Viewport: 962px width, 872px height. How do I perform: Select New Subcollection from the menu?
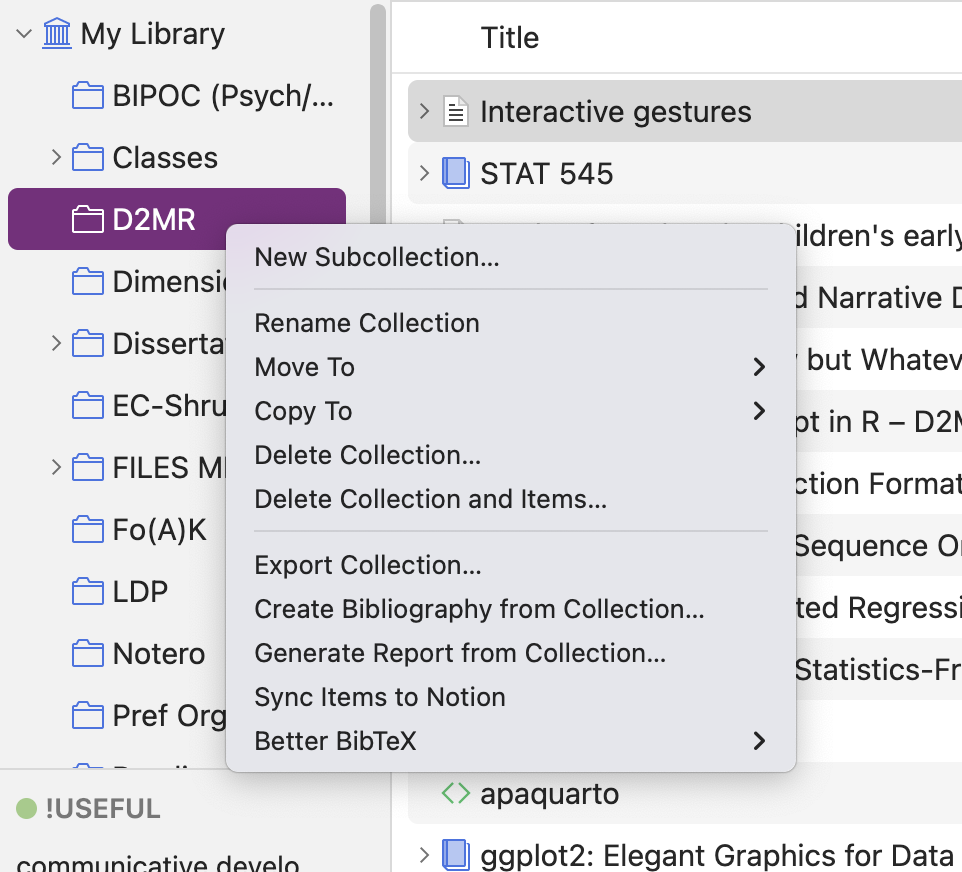[x=377, y=257]
